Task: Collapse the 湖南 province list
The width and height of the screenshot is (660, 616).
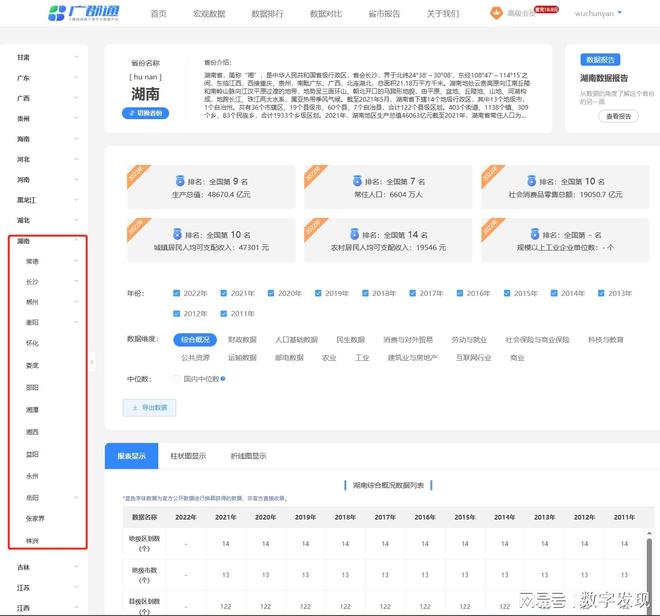Action: [76, 240]
